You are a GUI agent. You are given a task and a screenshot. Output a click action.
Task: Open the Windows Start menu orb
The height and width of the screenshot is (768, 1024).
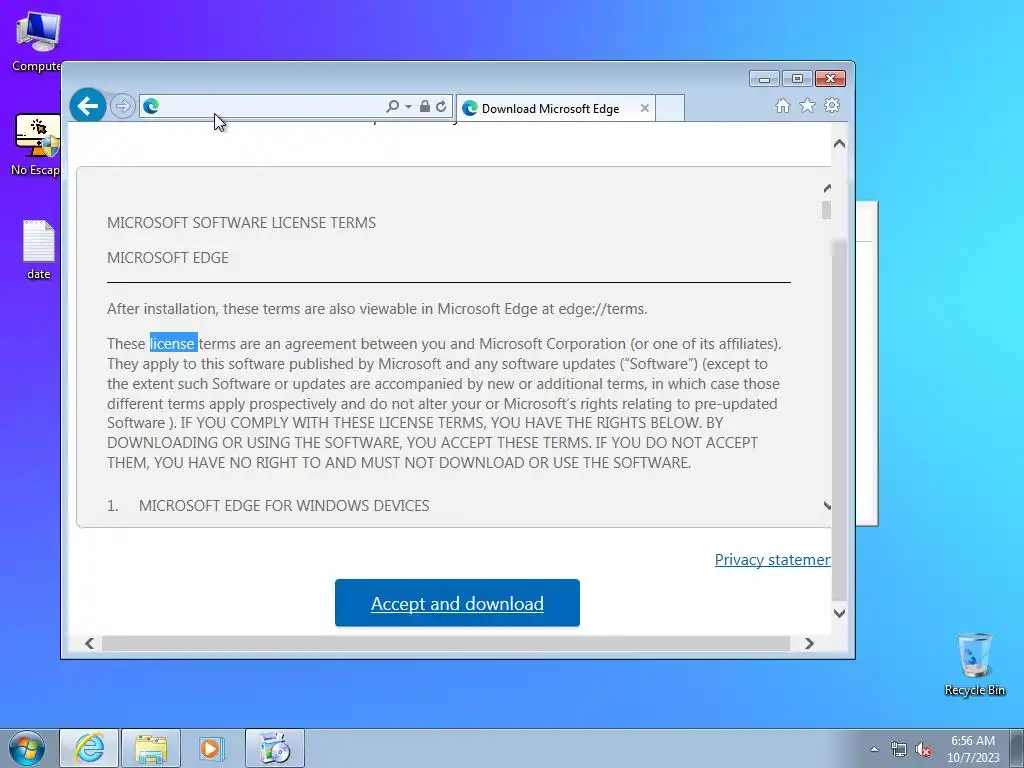point(27,748)
